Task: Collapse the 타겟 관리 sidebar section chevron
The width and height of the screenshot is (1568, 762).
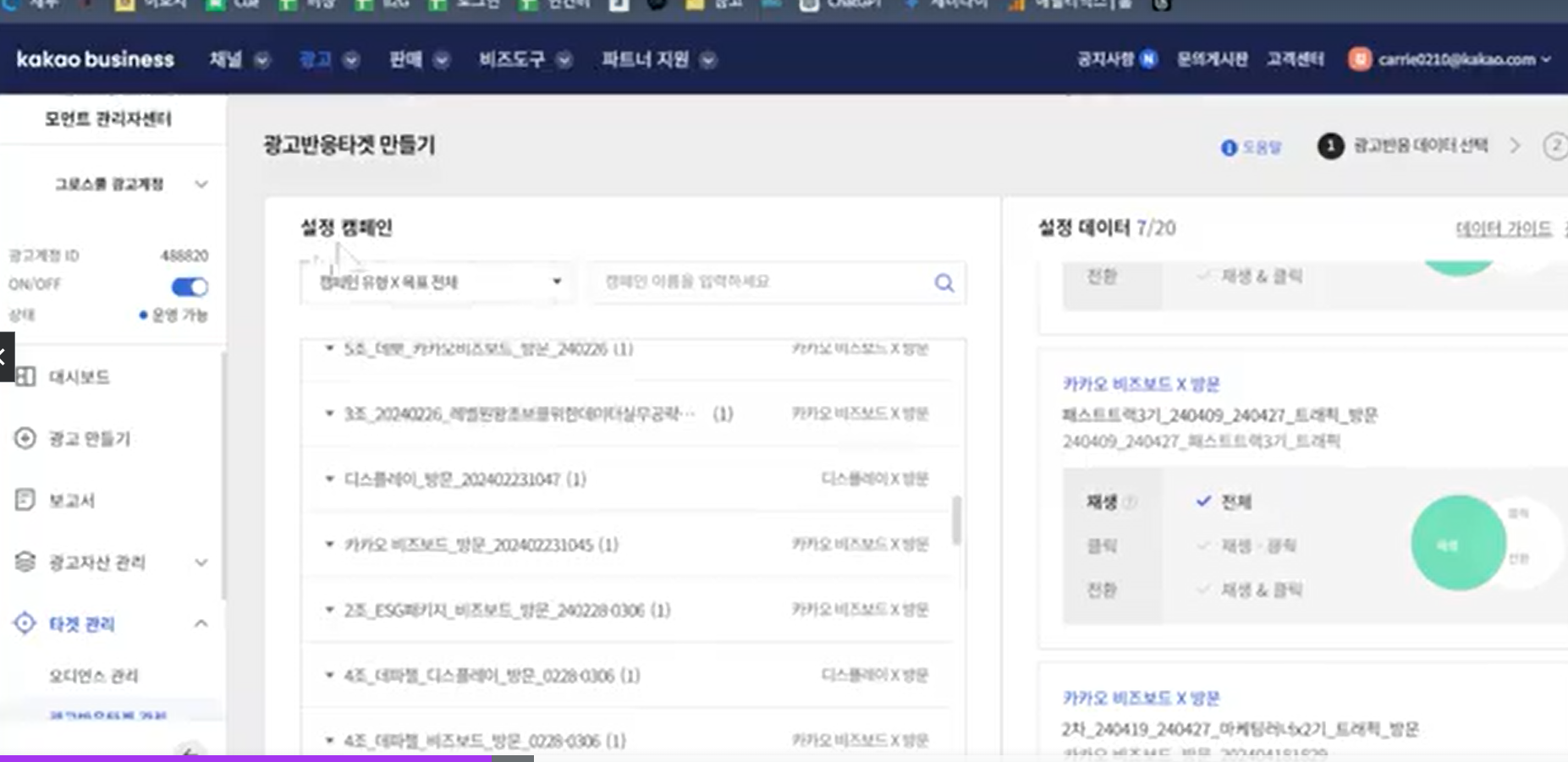Action: pyautogui.click(x=201, y=623)
